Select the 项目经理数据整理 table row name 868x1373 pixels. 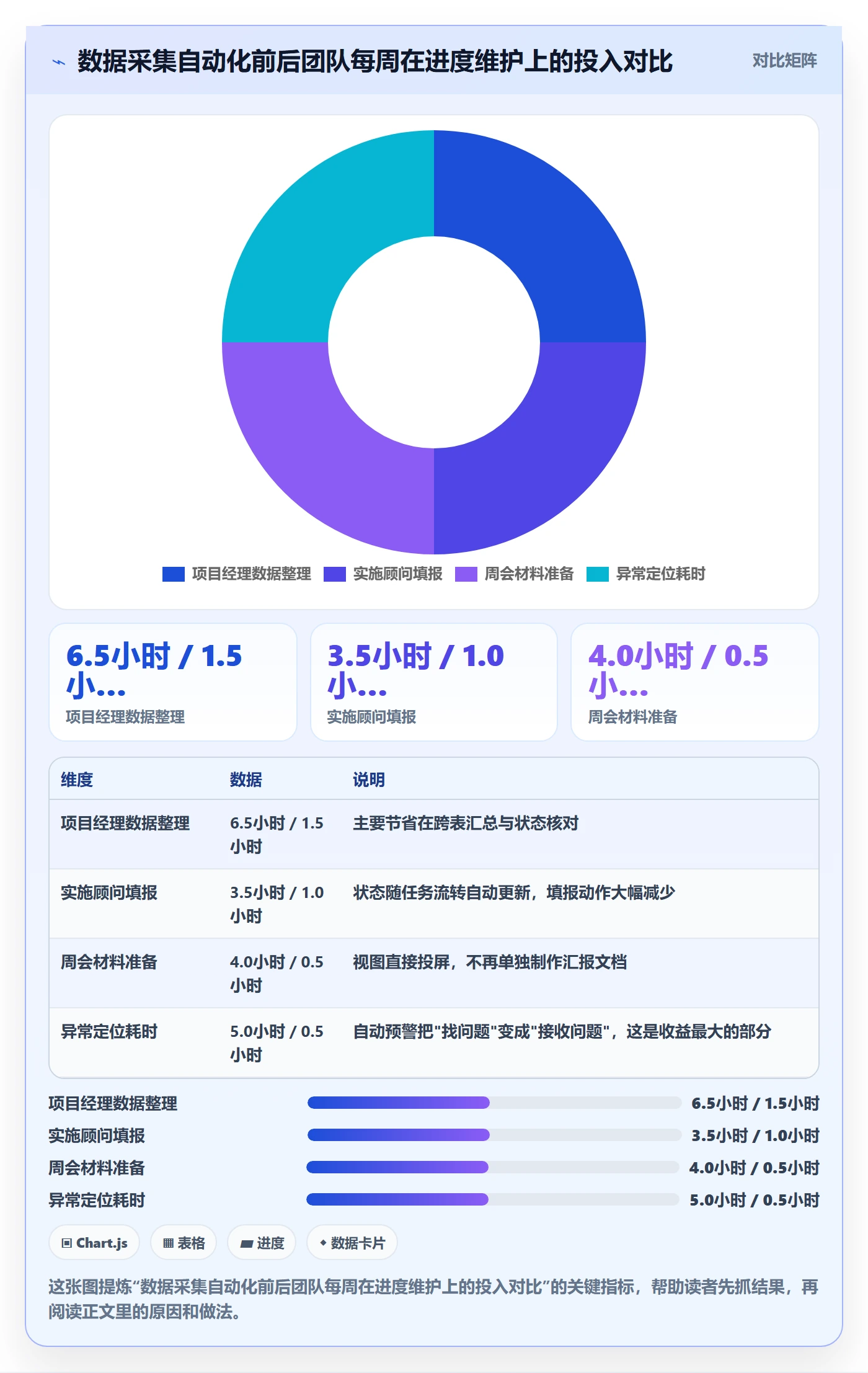[125, 823]
